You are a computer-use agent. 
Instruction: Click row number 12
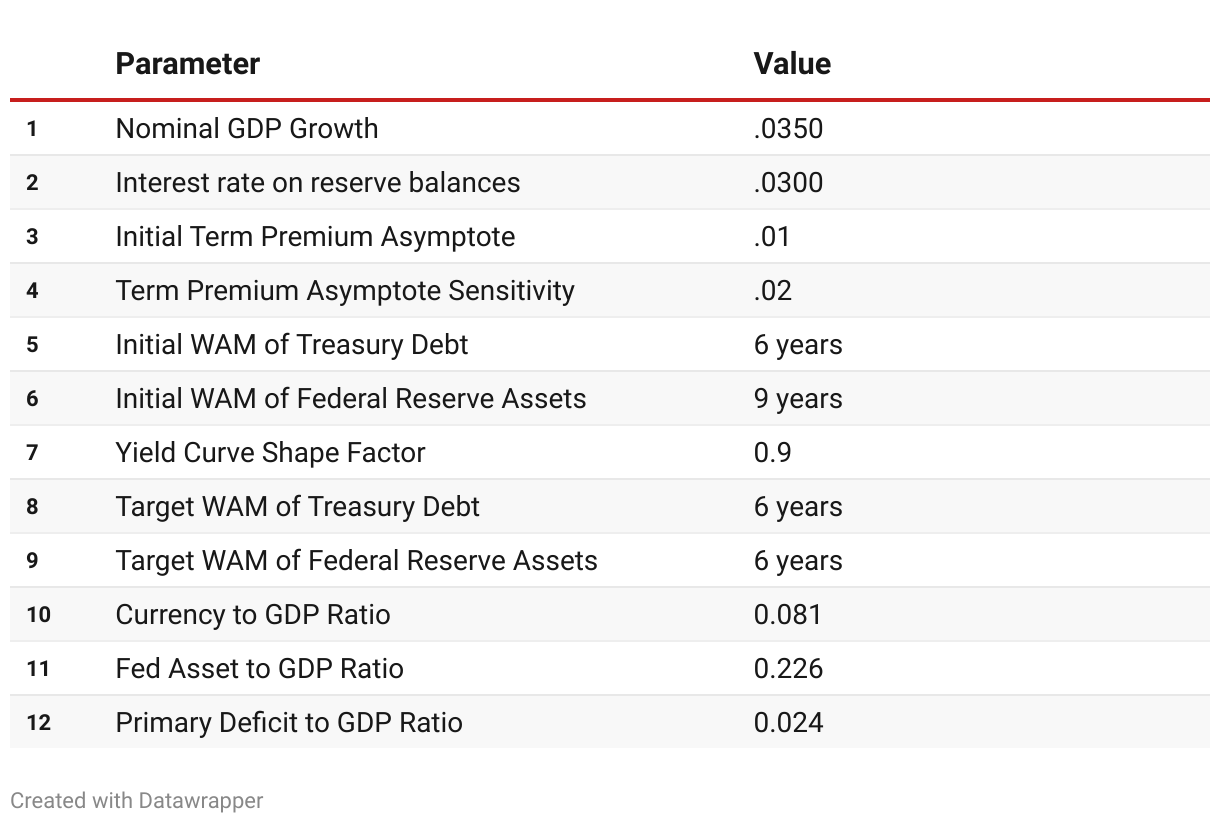pos(38,723)
